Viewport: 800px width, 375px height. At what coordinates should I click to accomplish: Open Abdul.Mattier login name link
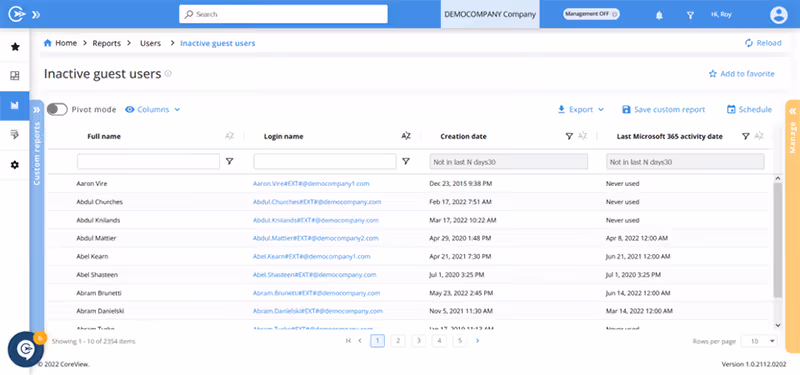(x=315, y=238)
